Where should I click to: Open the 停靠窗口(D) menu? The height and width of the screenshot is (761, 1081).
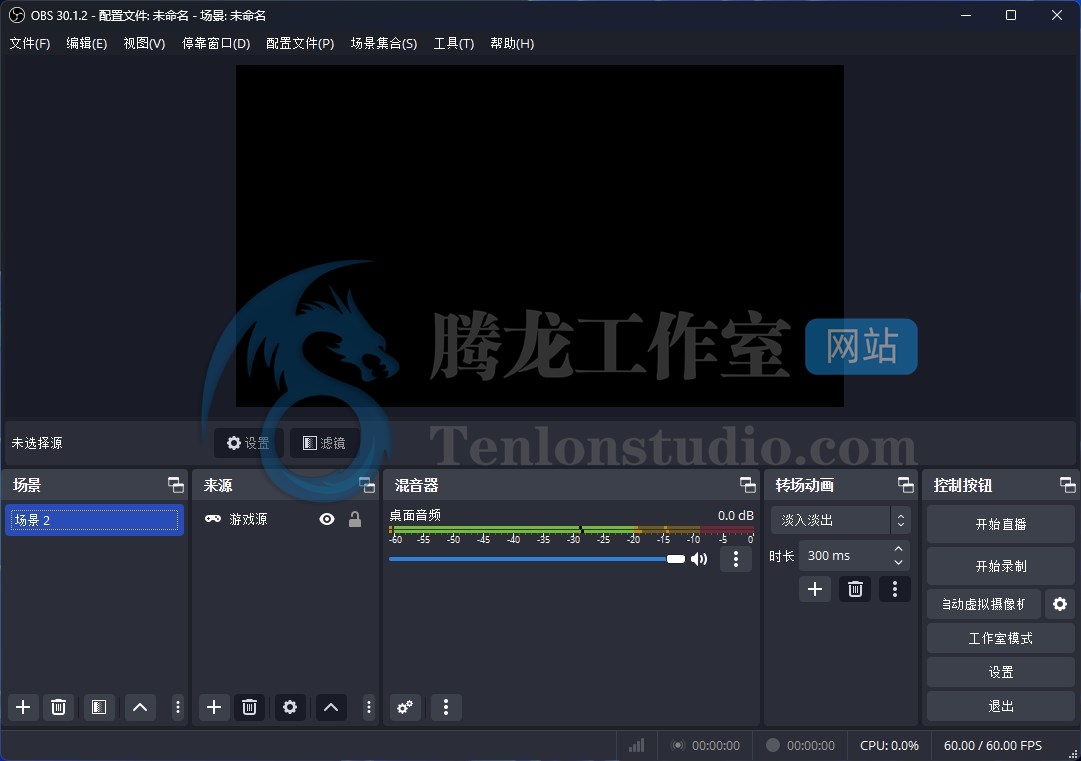(216, 43)
